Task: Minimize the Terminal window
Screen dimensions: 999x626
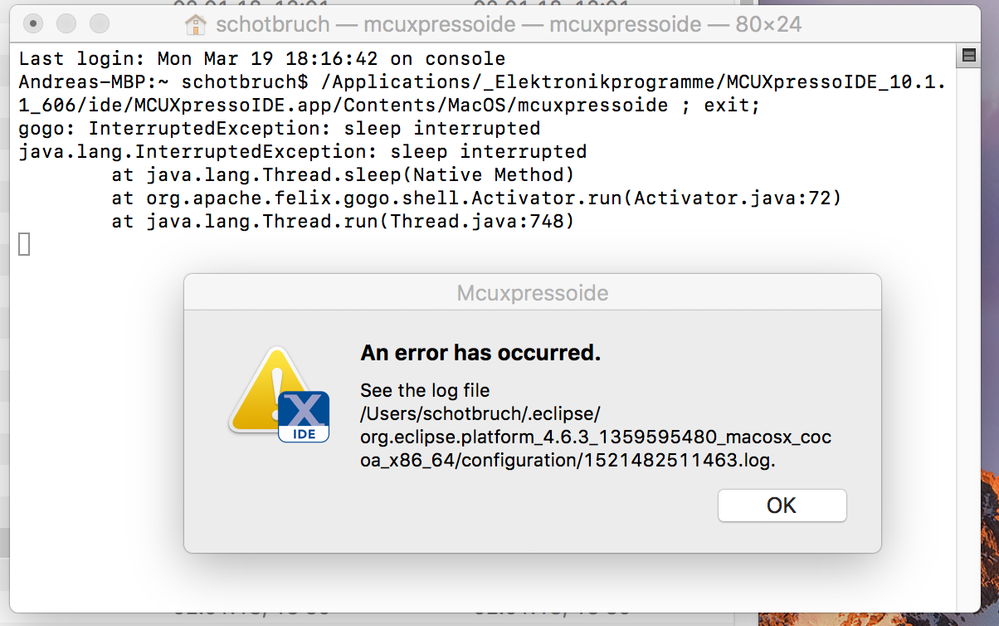Action: [67, 23]
